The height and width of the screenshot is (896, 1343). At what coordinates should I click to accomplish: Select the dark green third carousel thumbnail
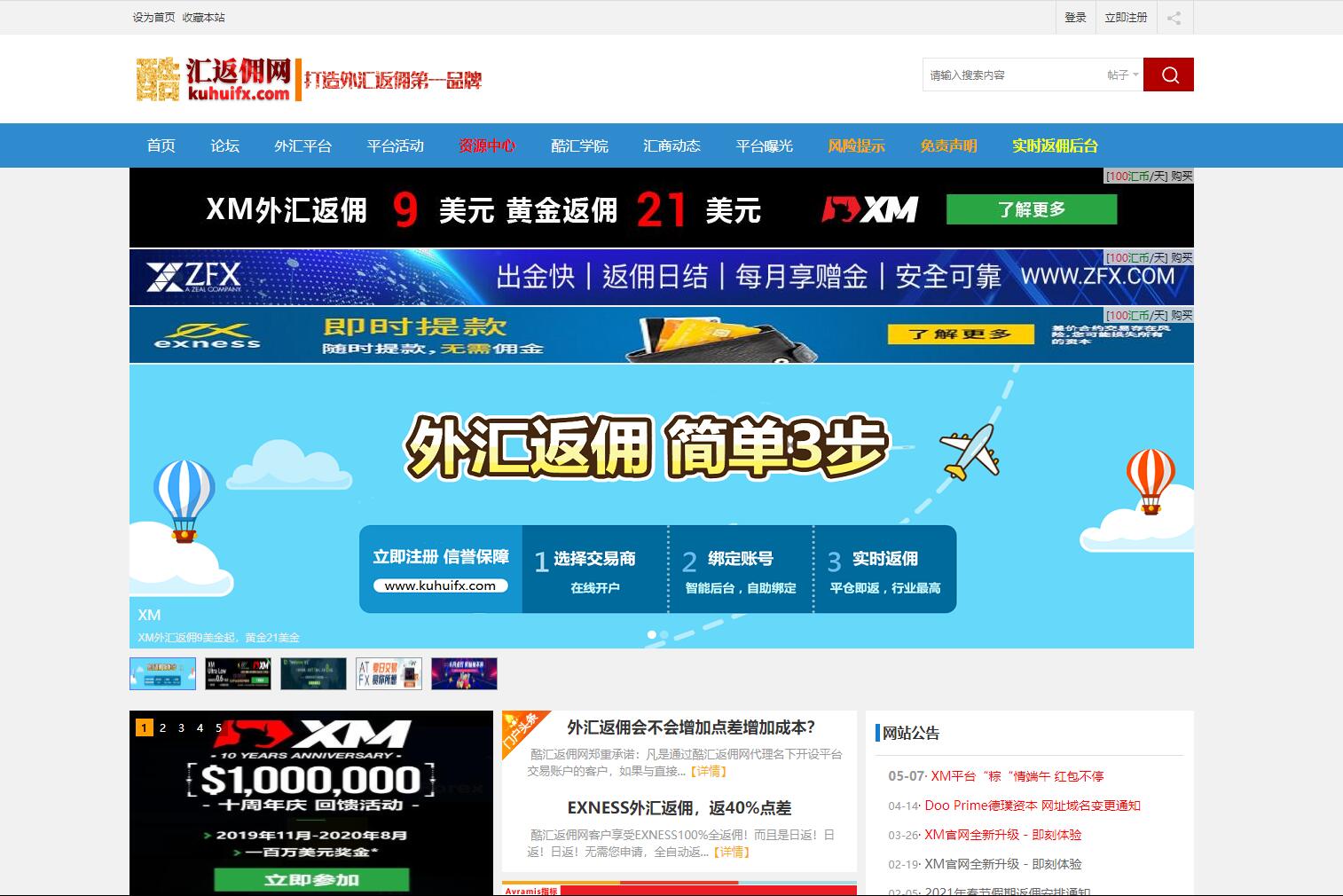point(313,673)
